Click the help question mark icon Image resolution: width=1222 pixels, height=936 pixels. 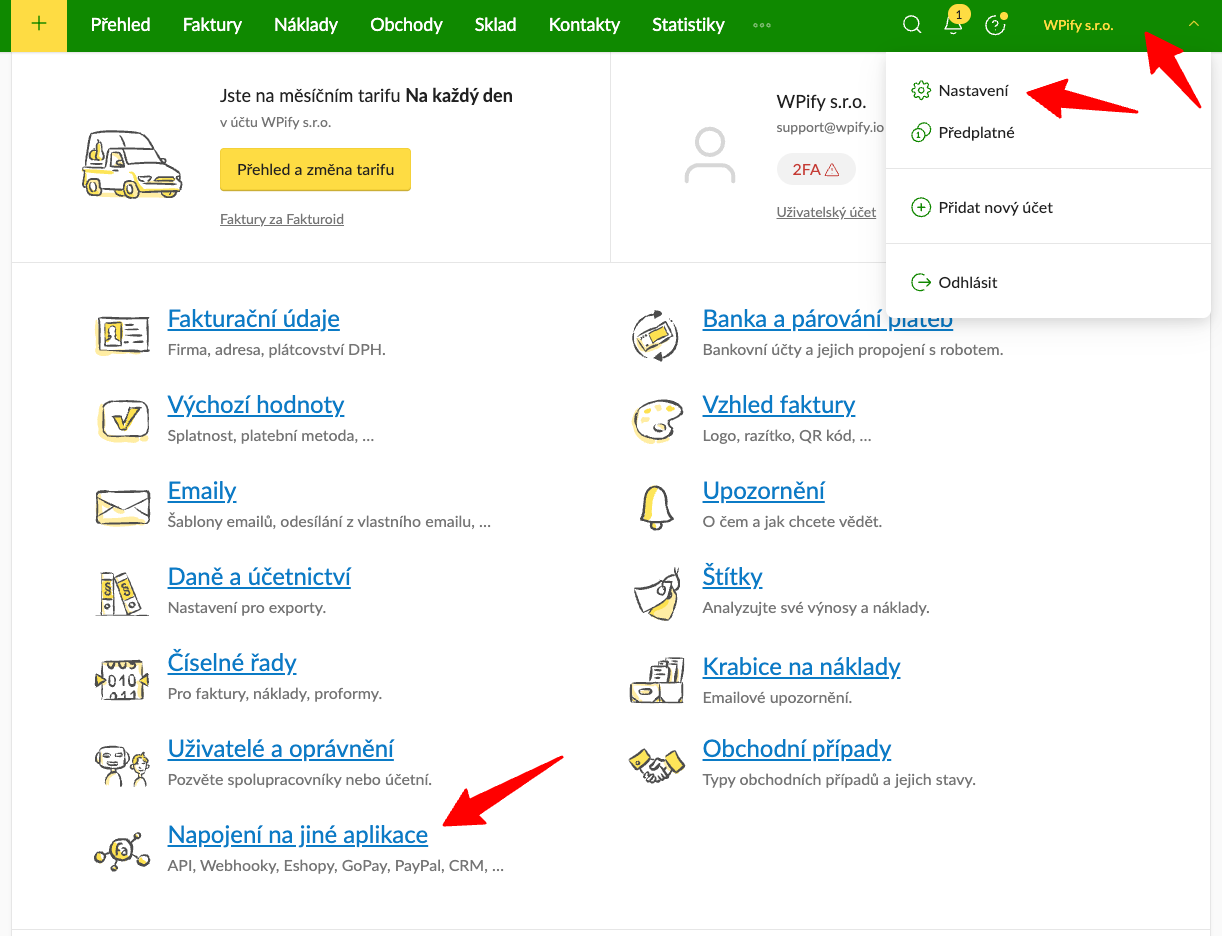(994, 25)
